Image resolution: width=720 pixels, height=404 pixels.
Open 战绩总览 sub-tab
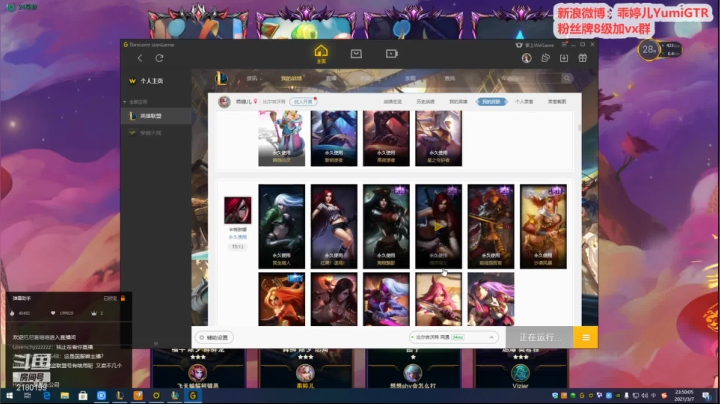coord(393,101)
